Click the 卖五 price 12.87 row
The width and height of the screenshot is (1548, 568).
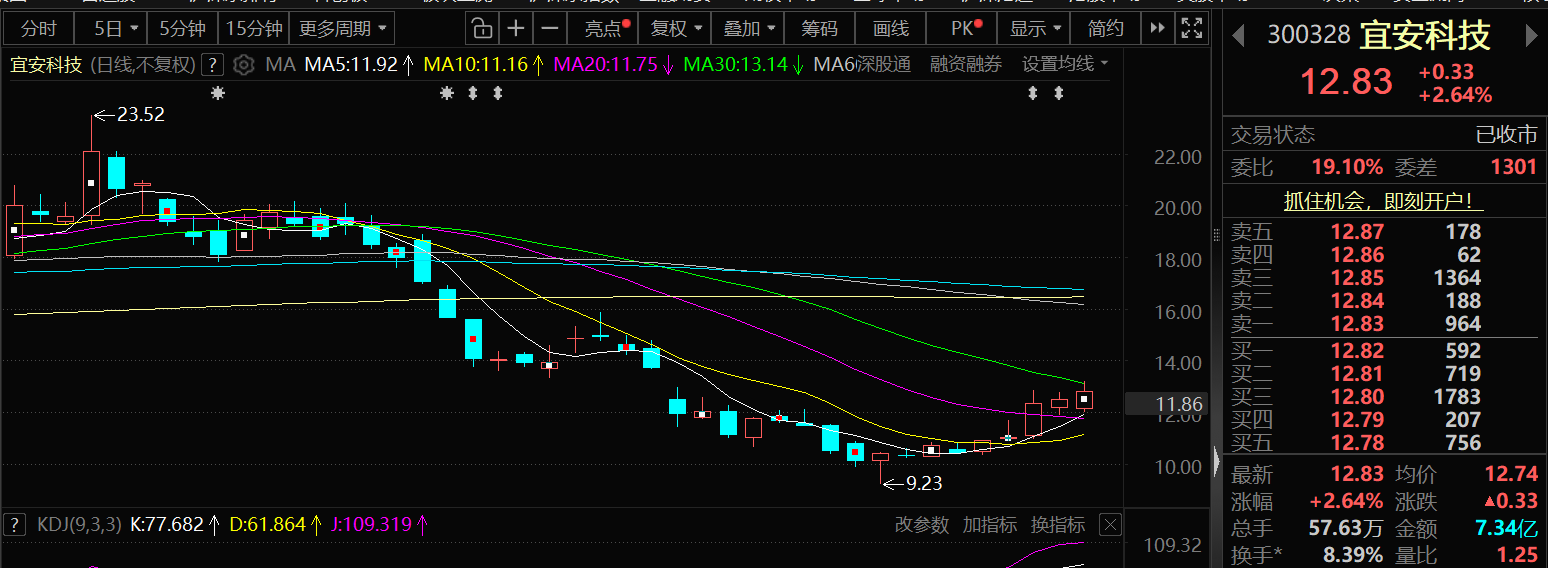1357,232
